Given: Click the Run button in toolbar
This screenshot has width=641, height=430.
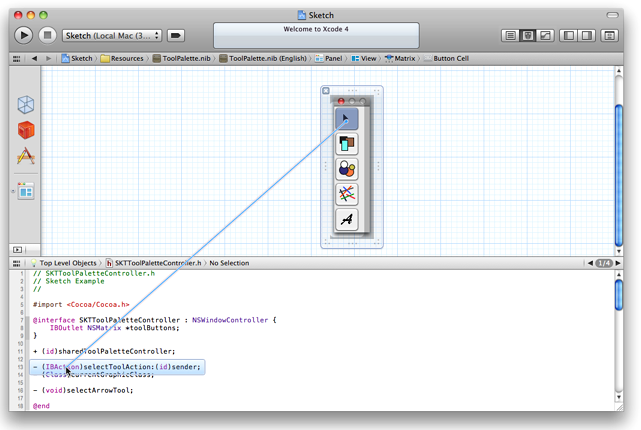Looking at the screenshot, I should 24,35.
